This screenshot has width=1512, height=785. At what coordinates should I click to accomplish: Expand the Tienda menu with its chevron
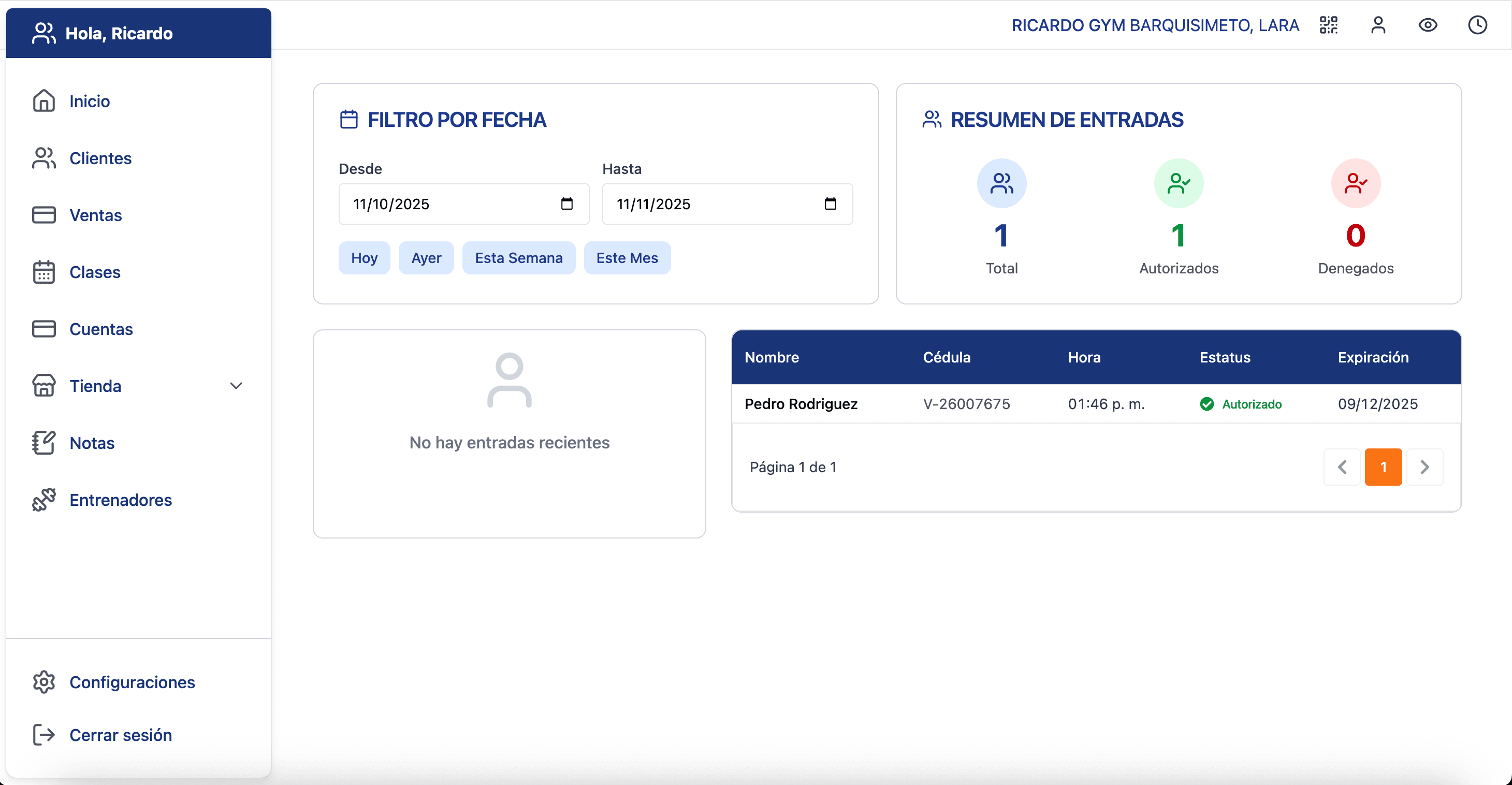click(236, 386)
